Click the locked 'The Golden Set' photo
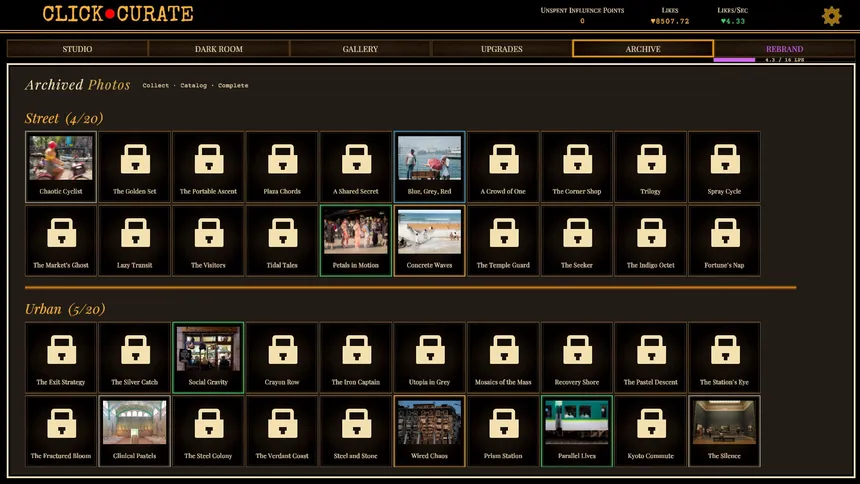 (135, 166)
